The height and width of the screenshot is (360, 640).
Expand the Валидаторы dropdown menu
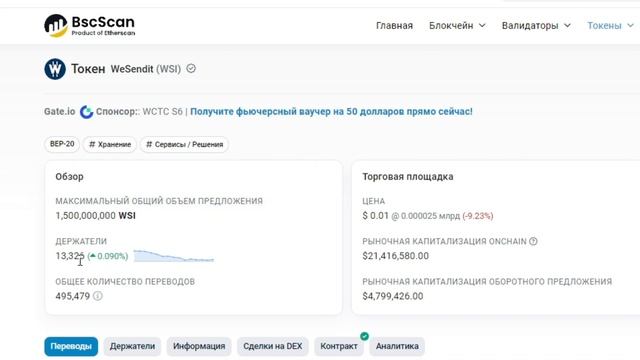[x=536, y=25]
